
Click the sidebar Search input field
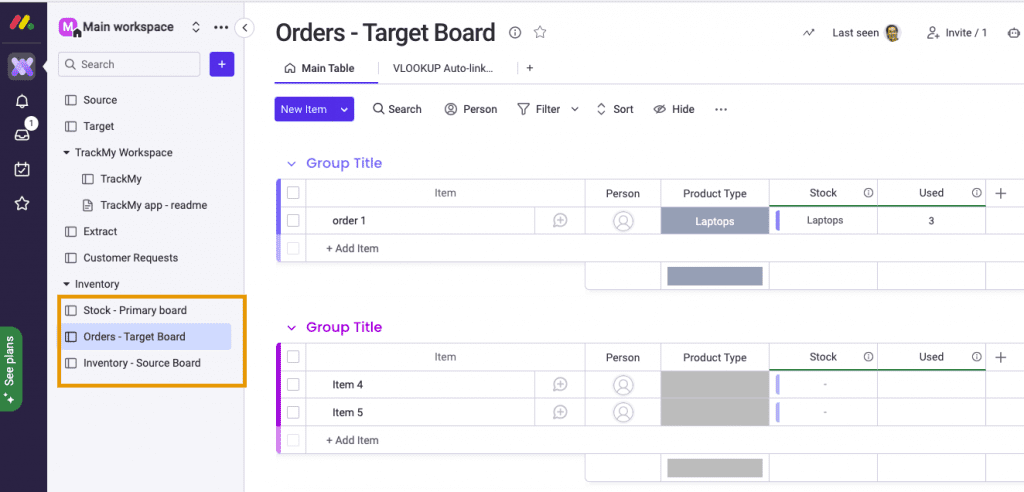tap(129, 65)
